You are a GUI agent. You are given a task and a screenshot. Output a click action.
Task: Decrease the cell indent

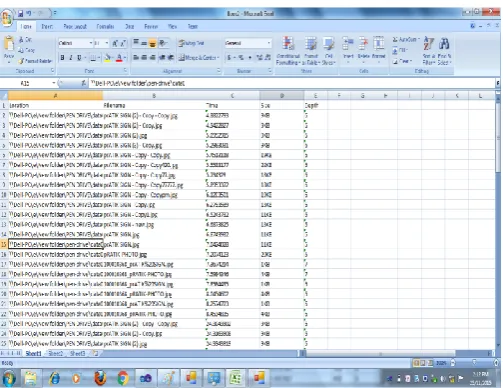pyautogui.click(x=162, y=58)
